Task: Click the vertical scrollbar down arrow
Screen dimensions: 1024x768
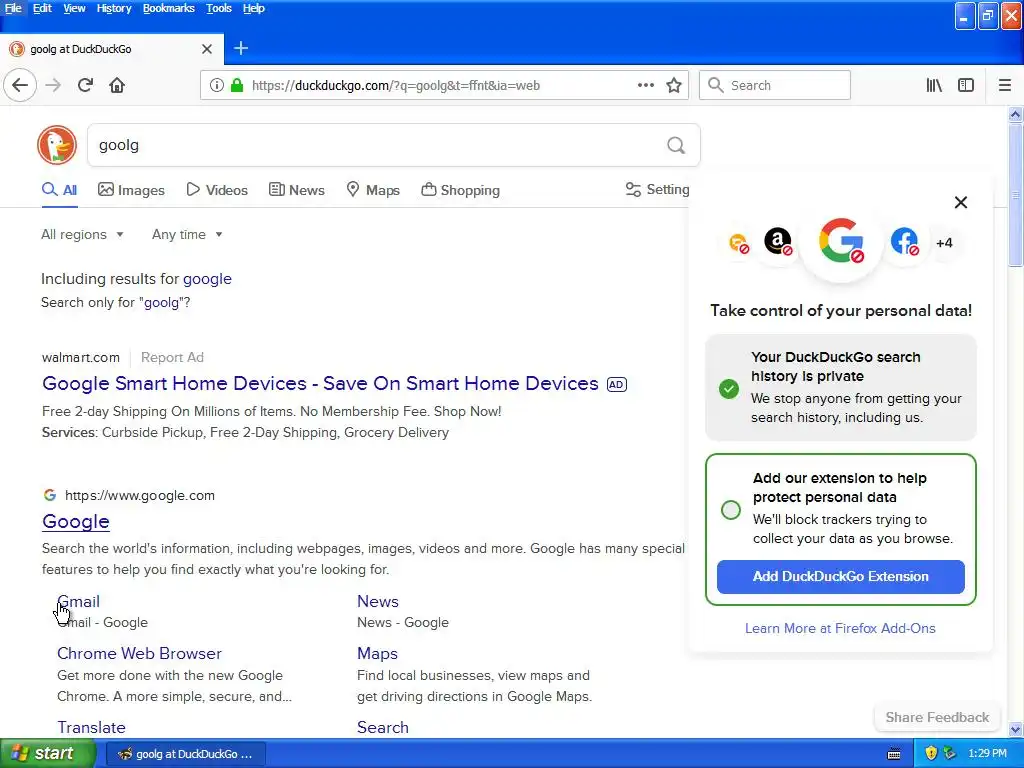Action: (x=1016, y=729)
